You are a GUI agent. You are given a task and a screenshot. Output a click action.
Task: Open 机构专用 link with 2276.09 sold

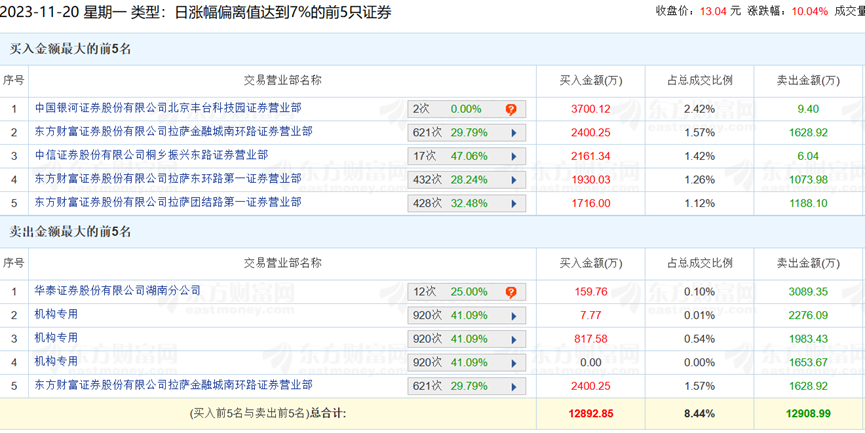tap(56, 314)
